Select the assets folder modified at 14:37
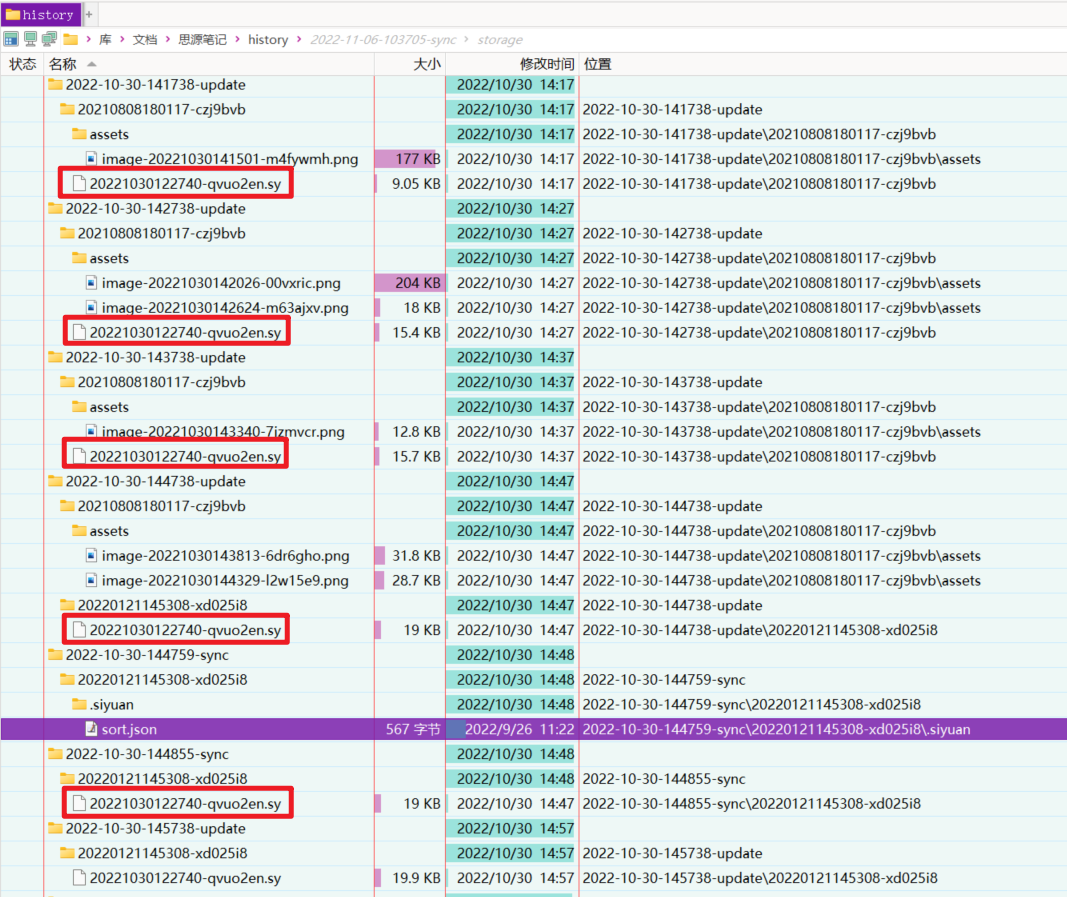Image resolution: width=1067 pixels, height=897 pixels. [109, 407]
